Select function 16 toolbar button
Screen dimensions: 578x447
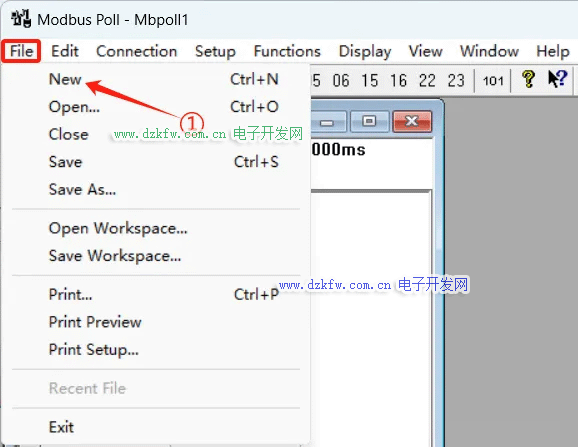[398, 80]
